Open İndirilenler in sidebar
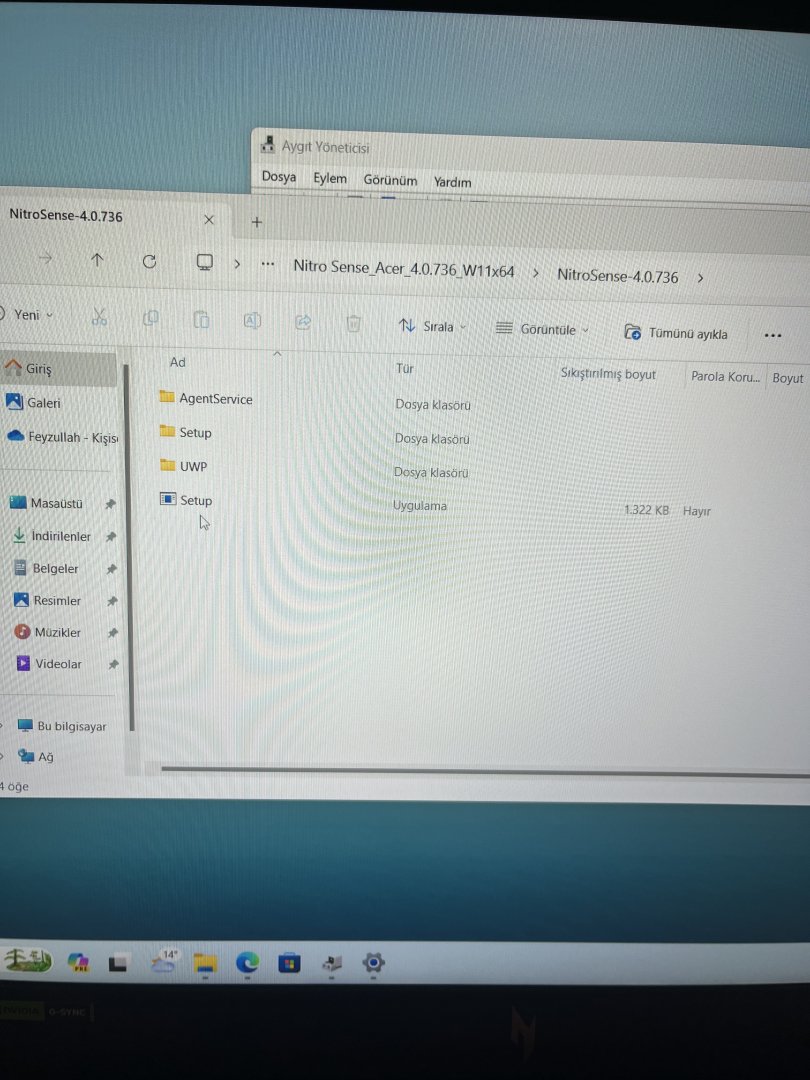The image size is (810, 1080). tap(52, 536)
